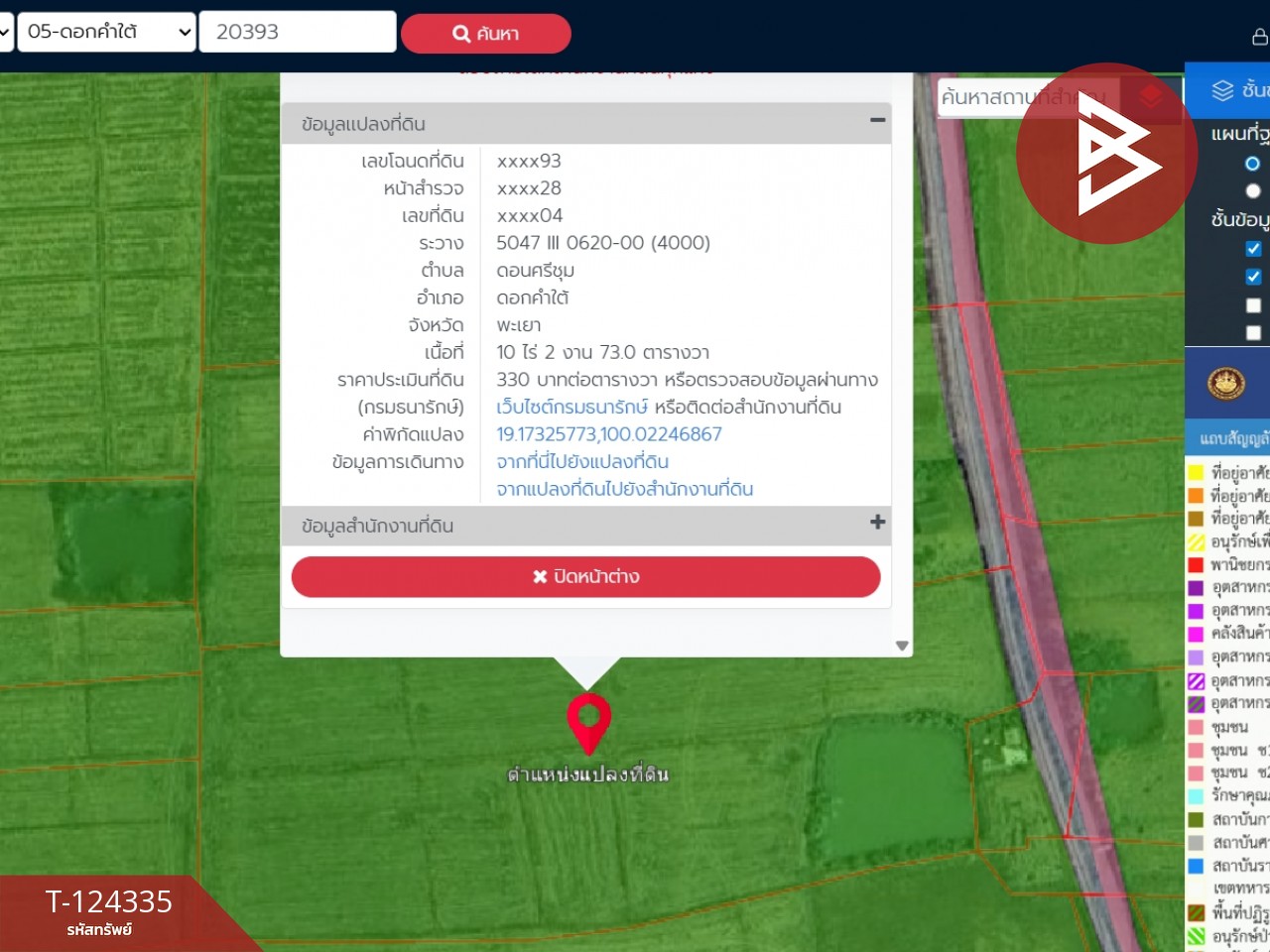
Task: Select the first base map radio button
Action: tap(1252, 164)
